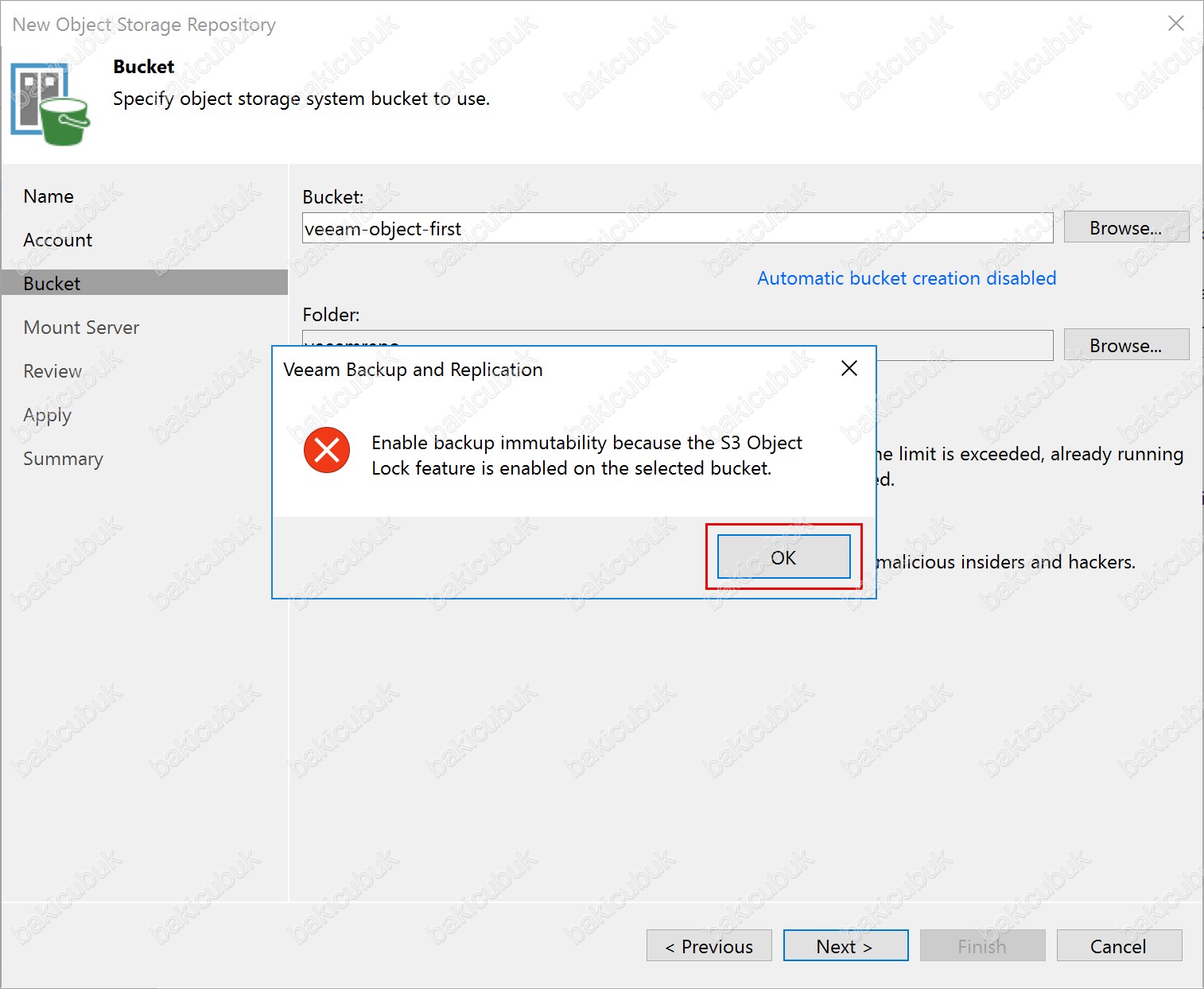This screenshot has height=989, width=1204.
Task: Click the red error icon in the dialog
Action: pyautogui.click(x=327, y=450)
